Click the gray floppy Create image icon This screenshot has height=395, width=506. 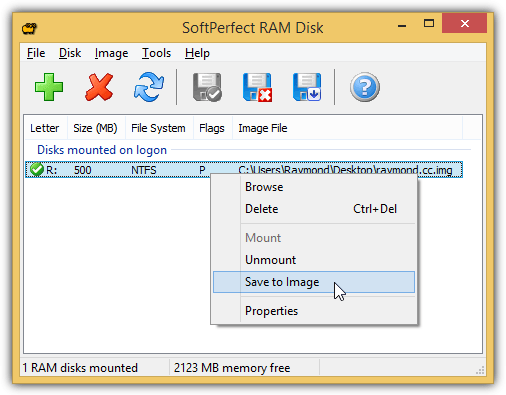pos(207,87)
